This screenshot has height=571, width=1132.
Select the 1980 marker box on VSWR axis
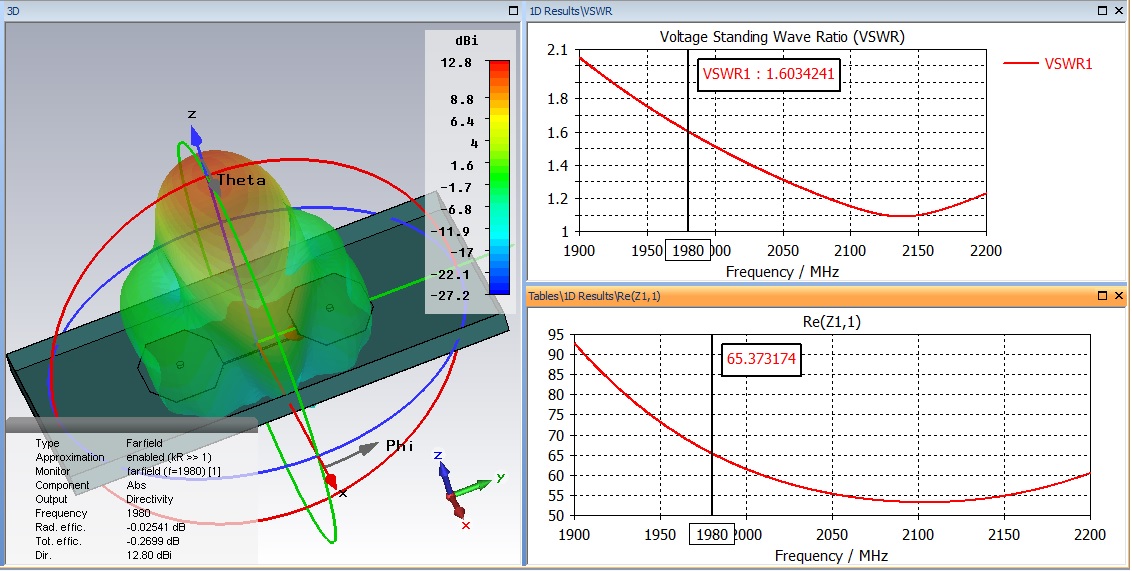pos(688,250)
